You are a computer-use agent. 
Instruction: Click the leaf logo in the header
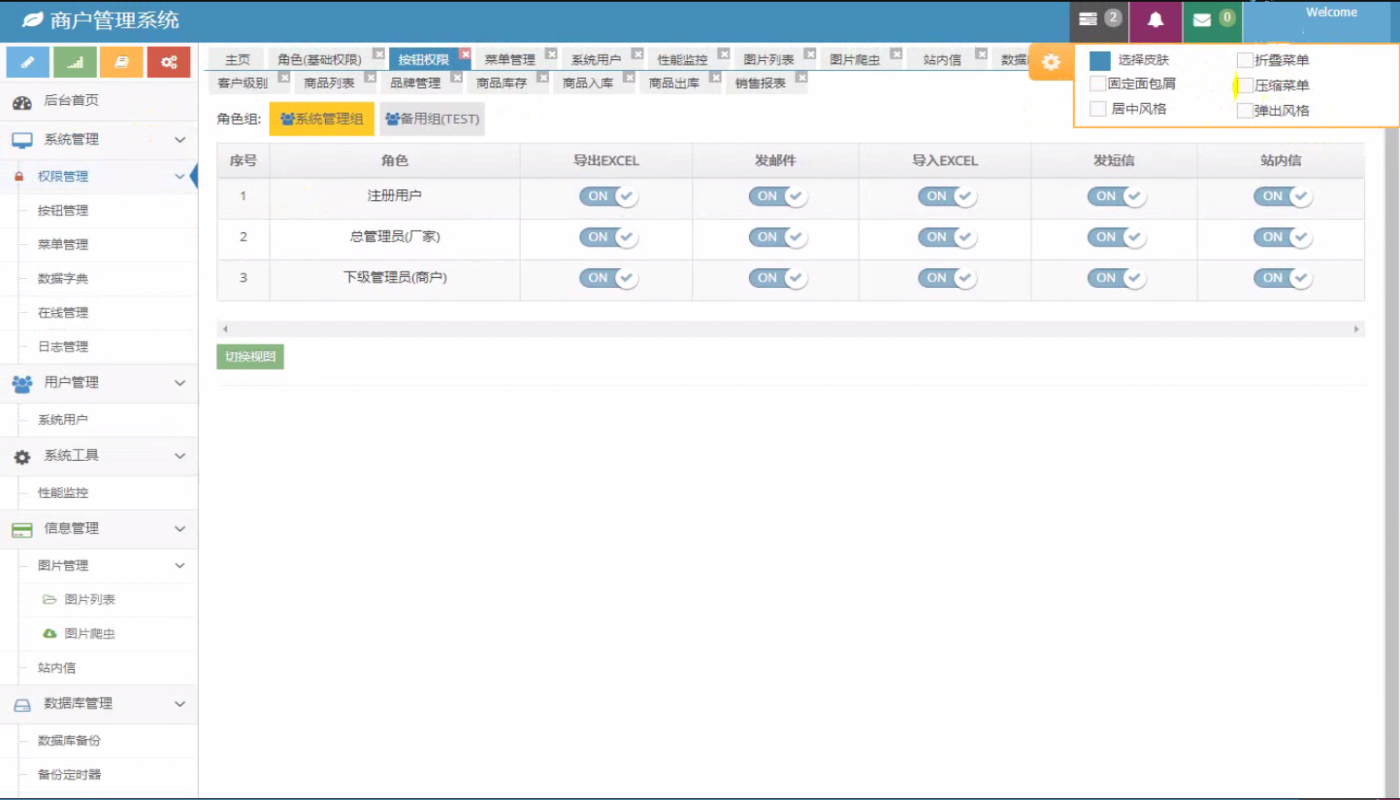pos(33,20)
